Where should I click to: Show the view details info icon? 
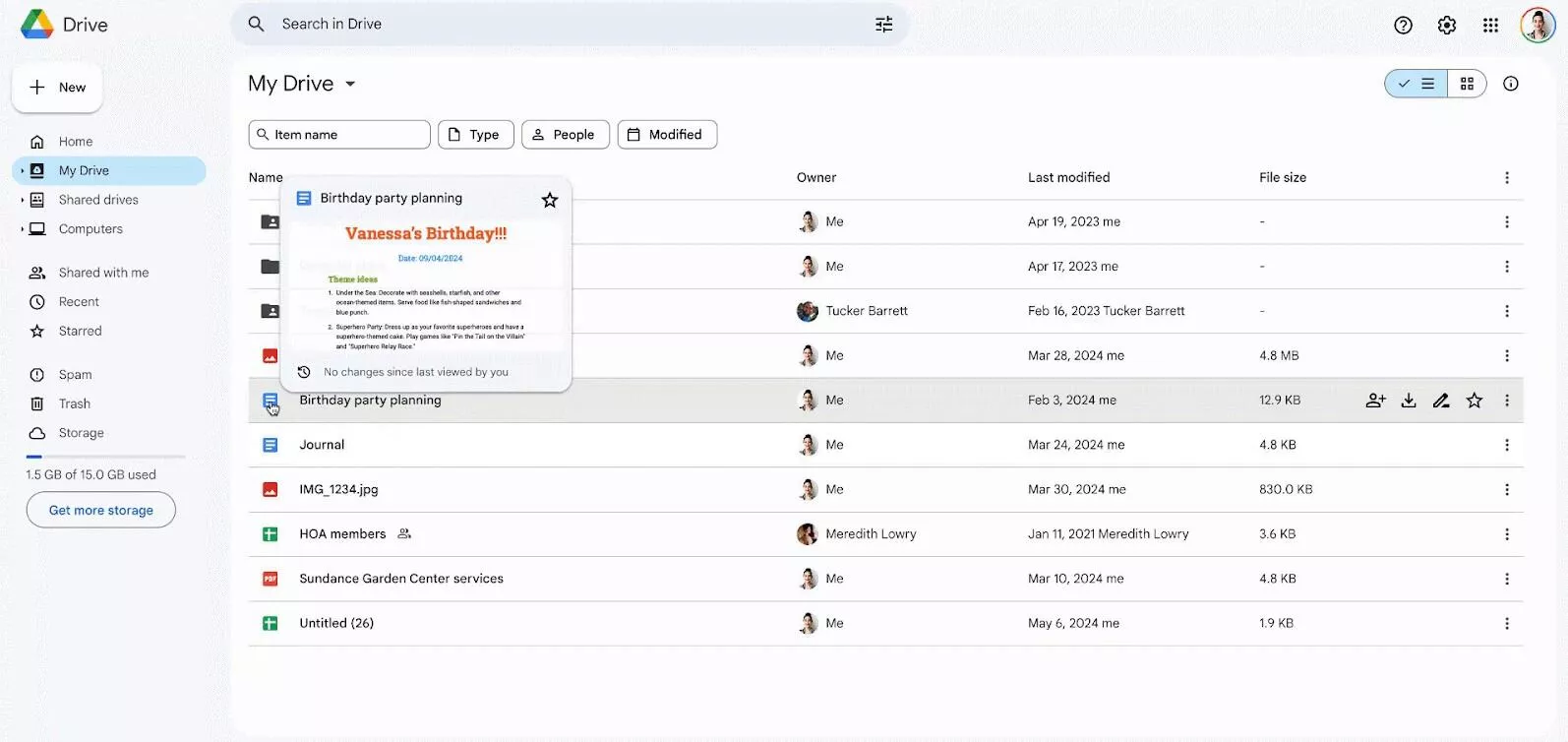pyautogui.click(x=1510, y=84)
